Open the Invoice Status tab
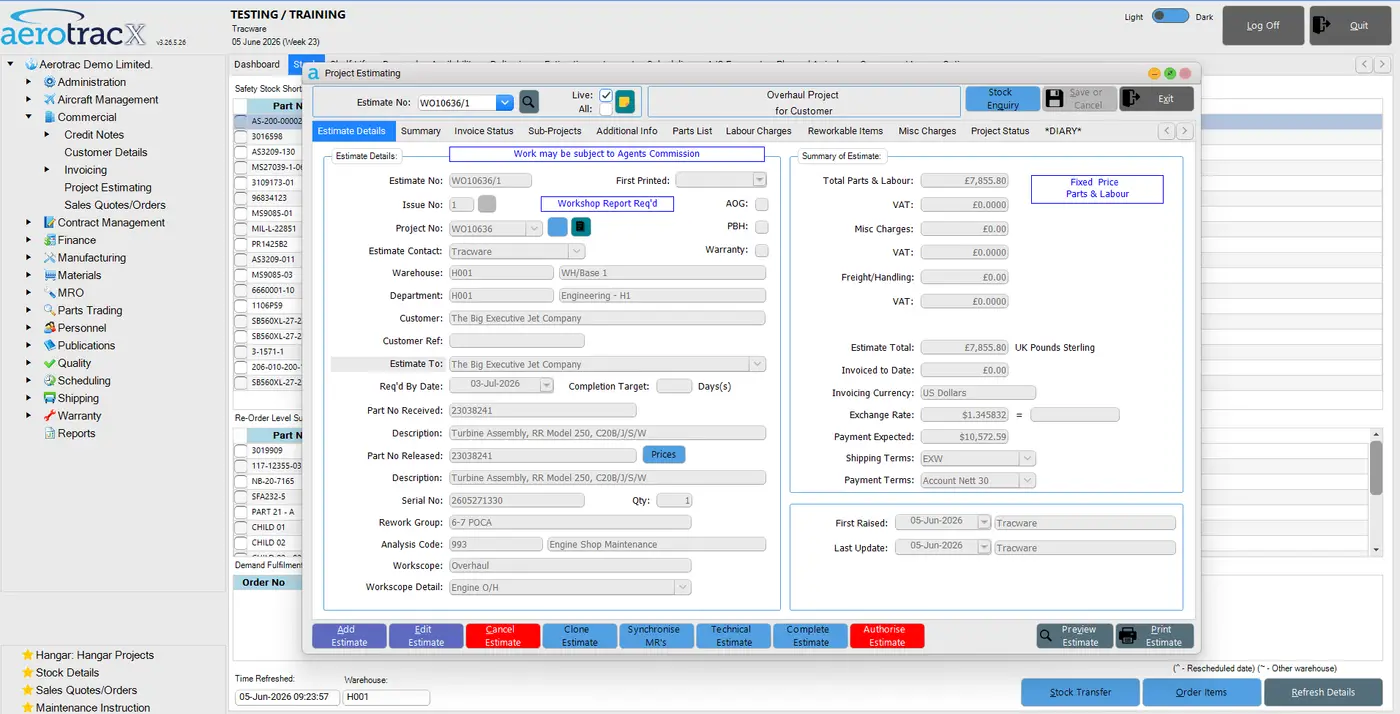 tap(484, 131)
